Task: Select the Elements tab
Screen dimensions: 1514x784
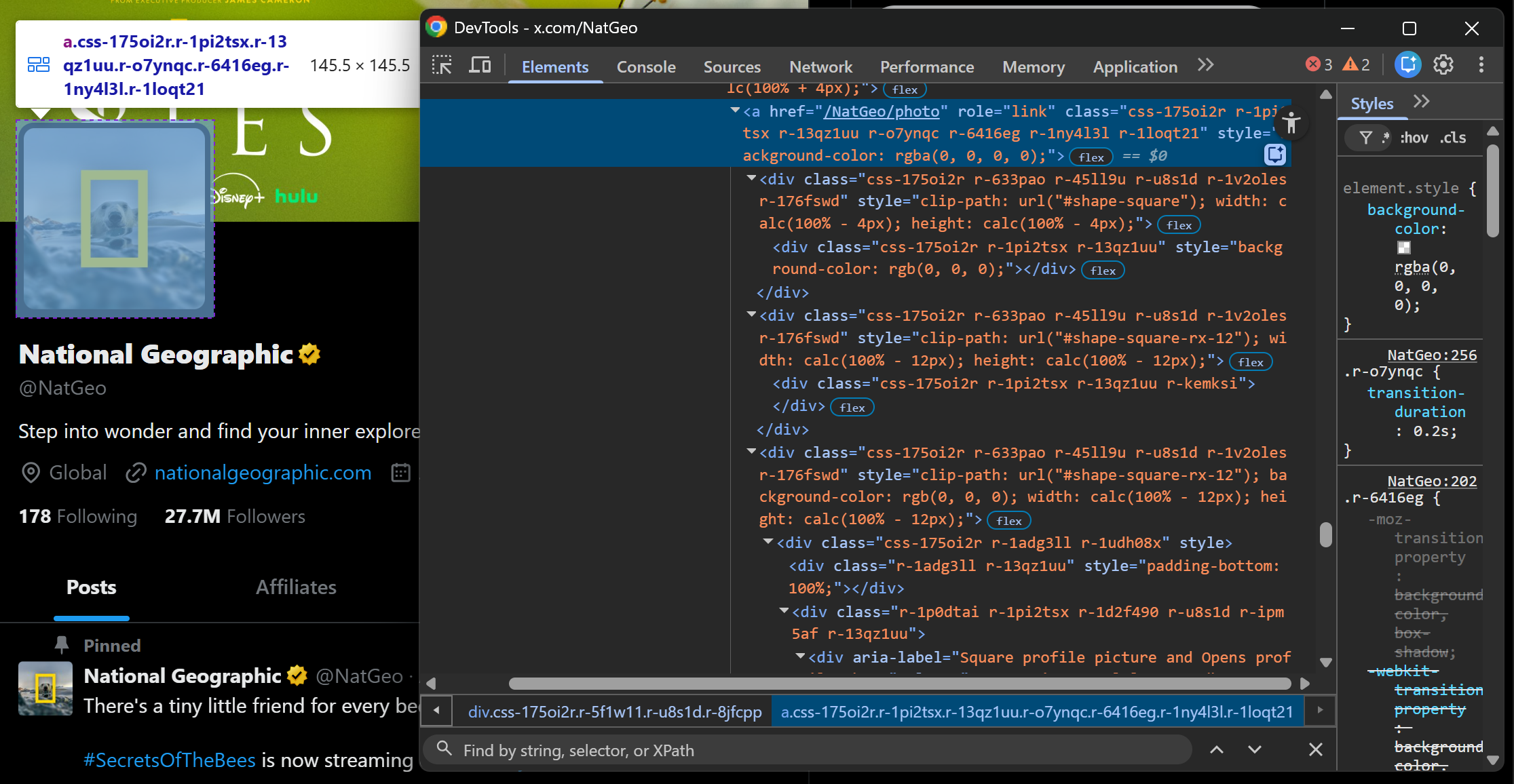Action: (x=555, y=66)
